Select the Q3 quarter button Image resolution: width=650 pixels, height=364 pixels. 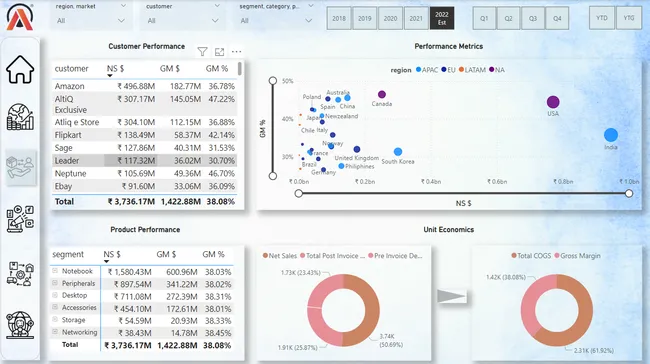tap(533, 18)
